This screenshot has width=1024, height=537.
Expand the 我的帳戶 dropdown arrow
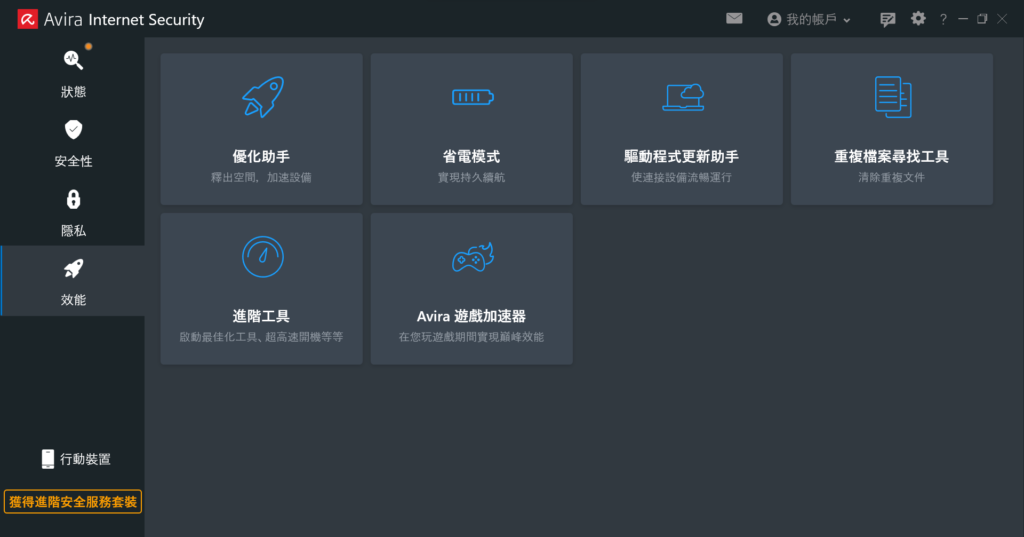pos(847,20)
